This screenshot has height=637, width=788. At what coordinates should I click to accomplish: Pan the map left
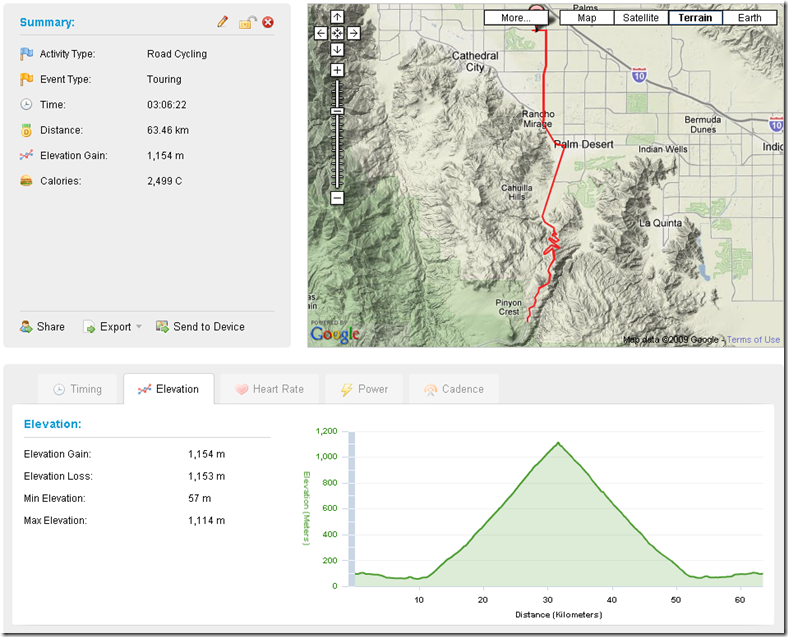[321, 34]
